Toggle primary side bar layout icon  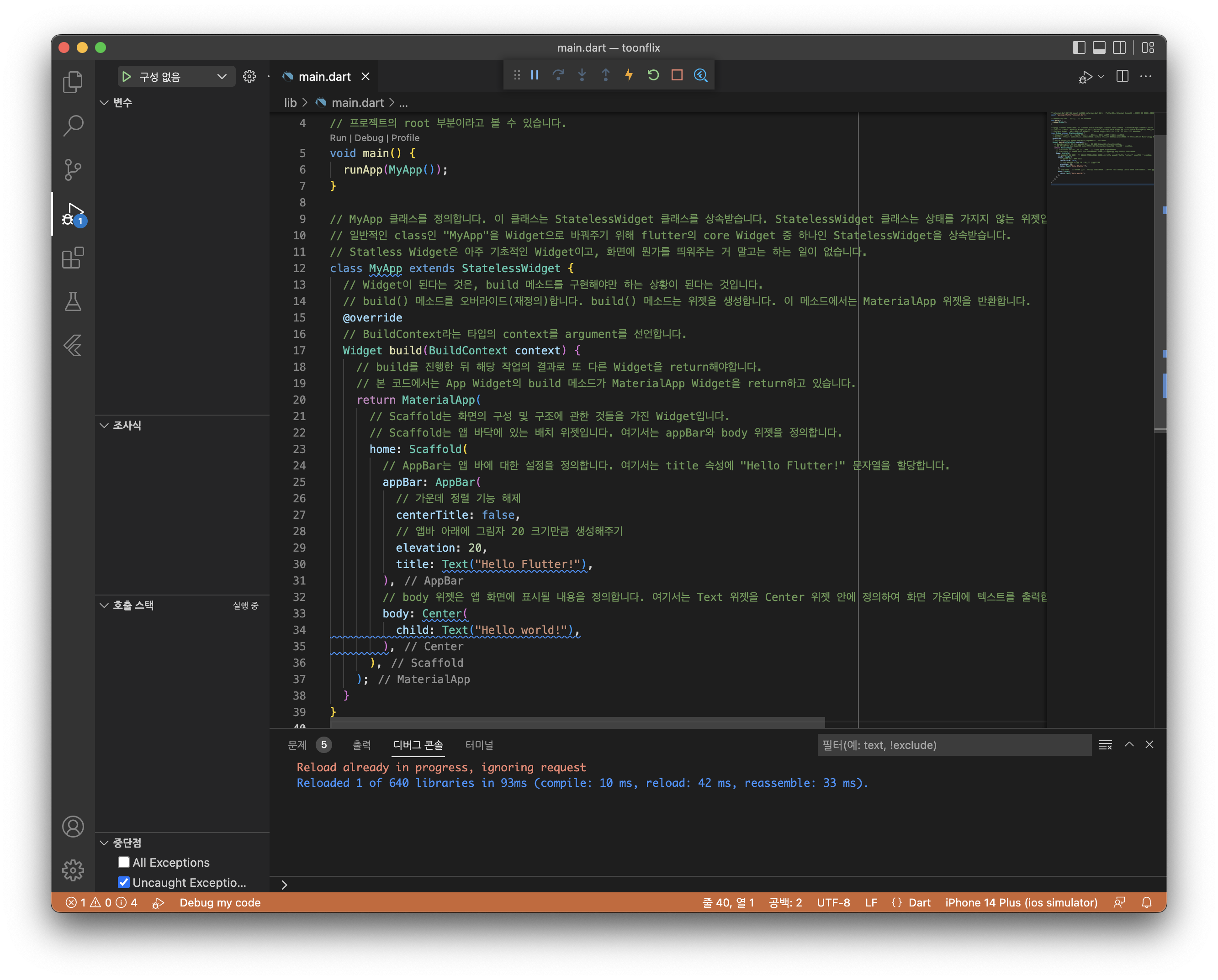click(1079, 47)
